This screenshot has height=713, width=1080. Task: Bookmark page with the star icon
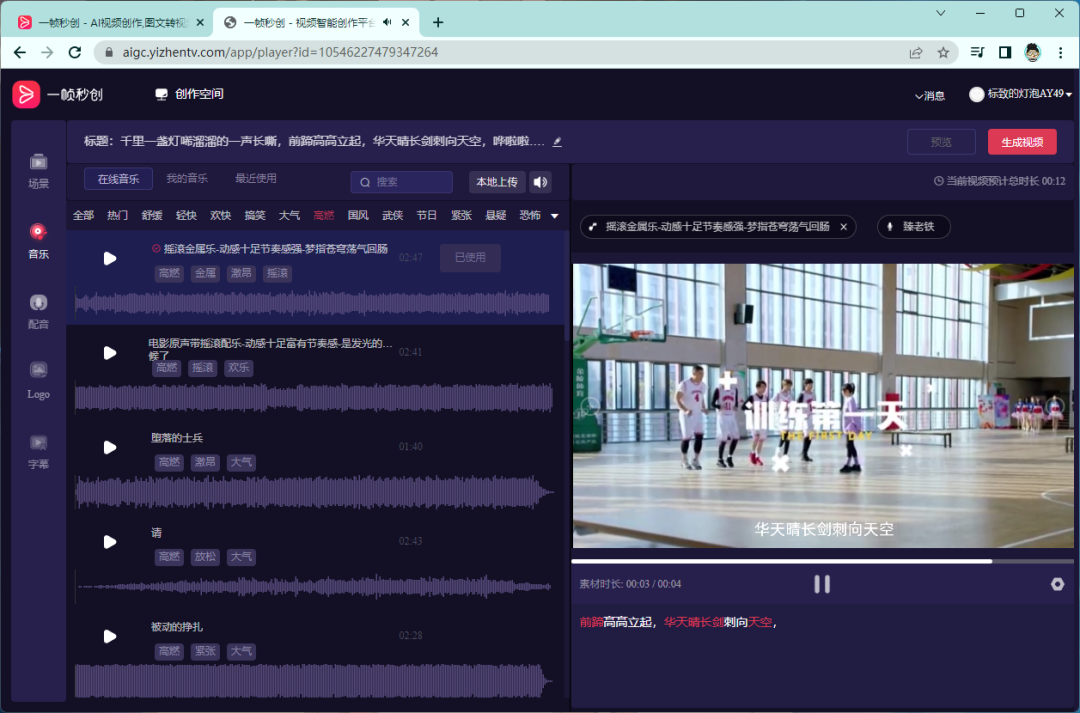click(943, 52)
